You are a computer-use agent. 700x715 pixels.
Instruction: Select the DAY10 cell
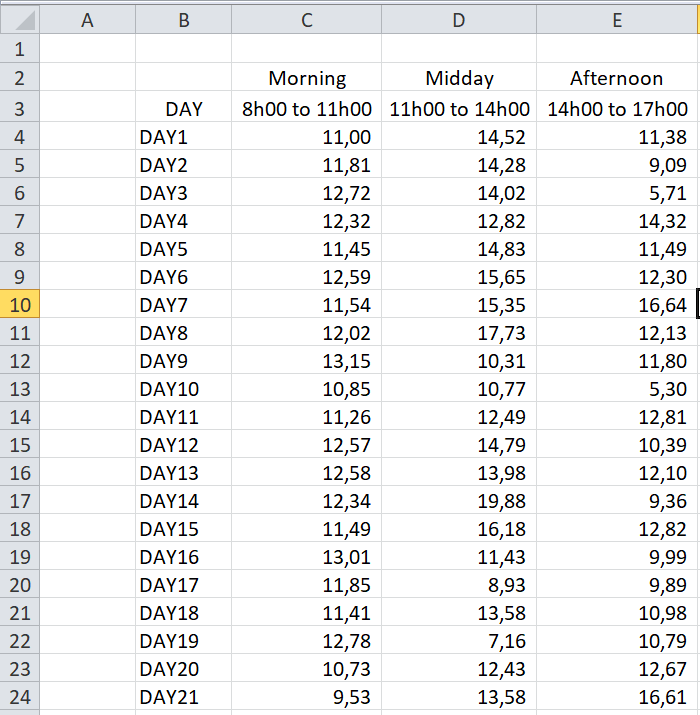coord(183,389)
